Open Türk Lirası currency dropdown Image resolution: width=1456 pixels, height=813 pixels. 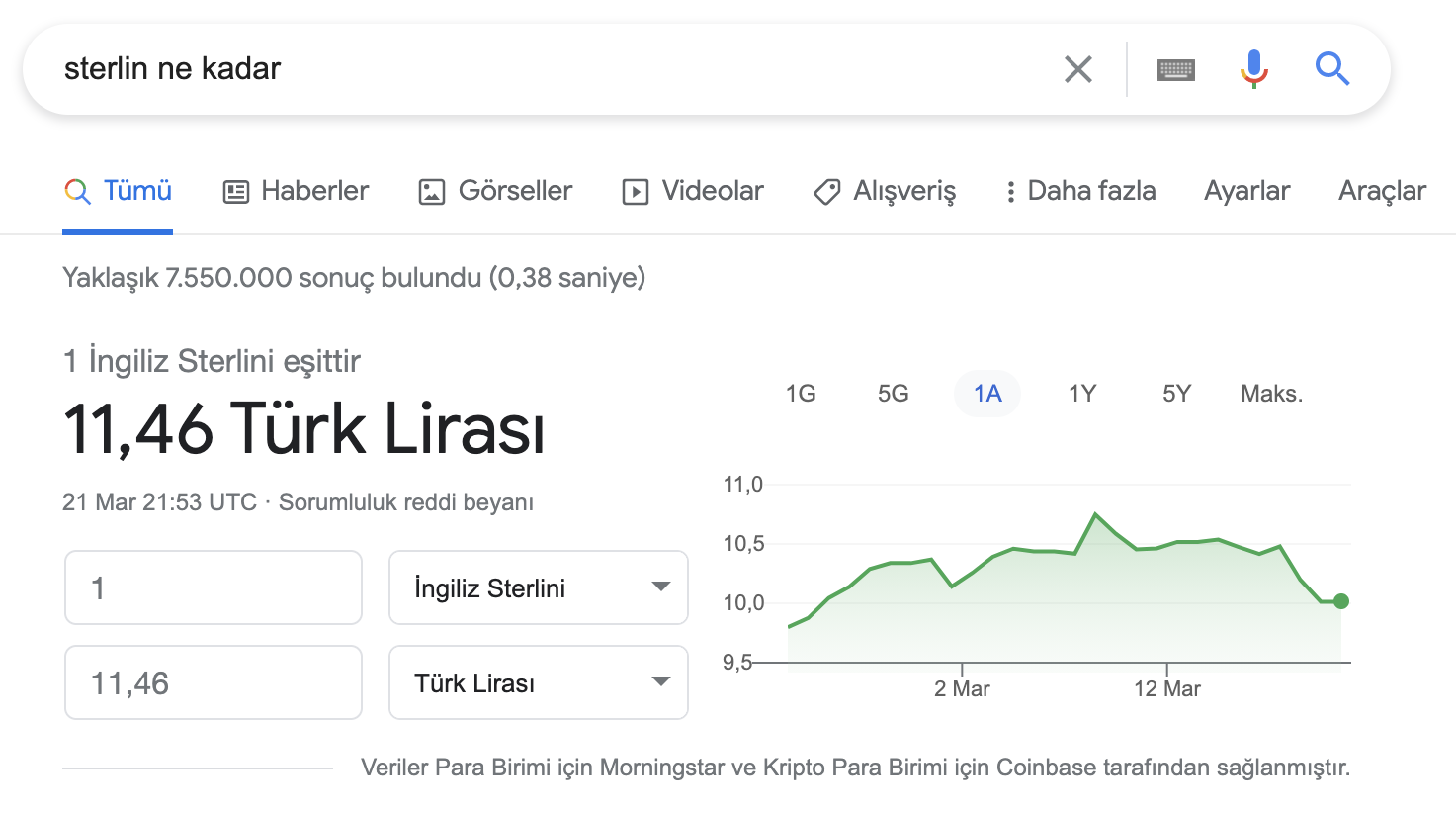point(539,682)
